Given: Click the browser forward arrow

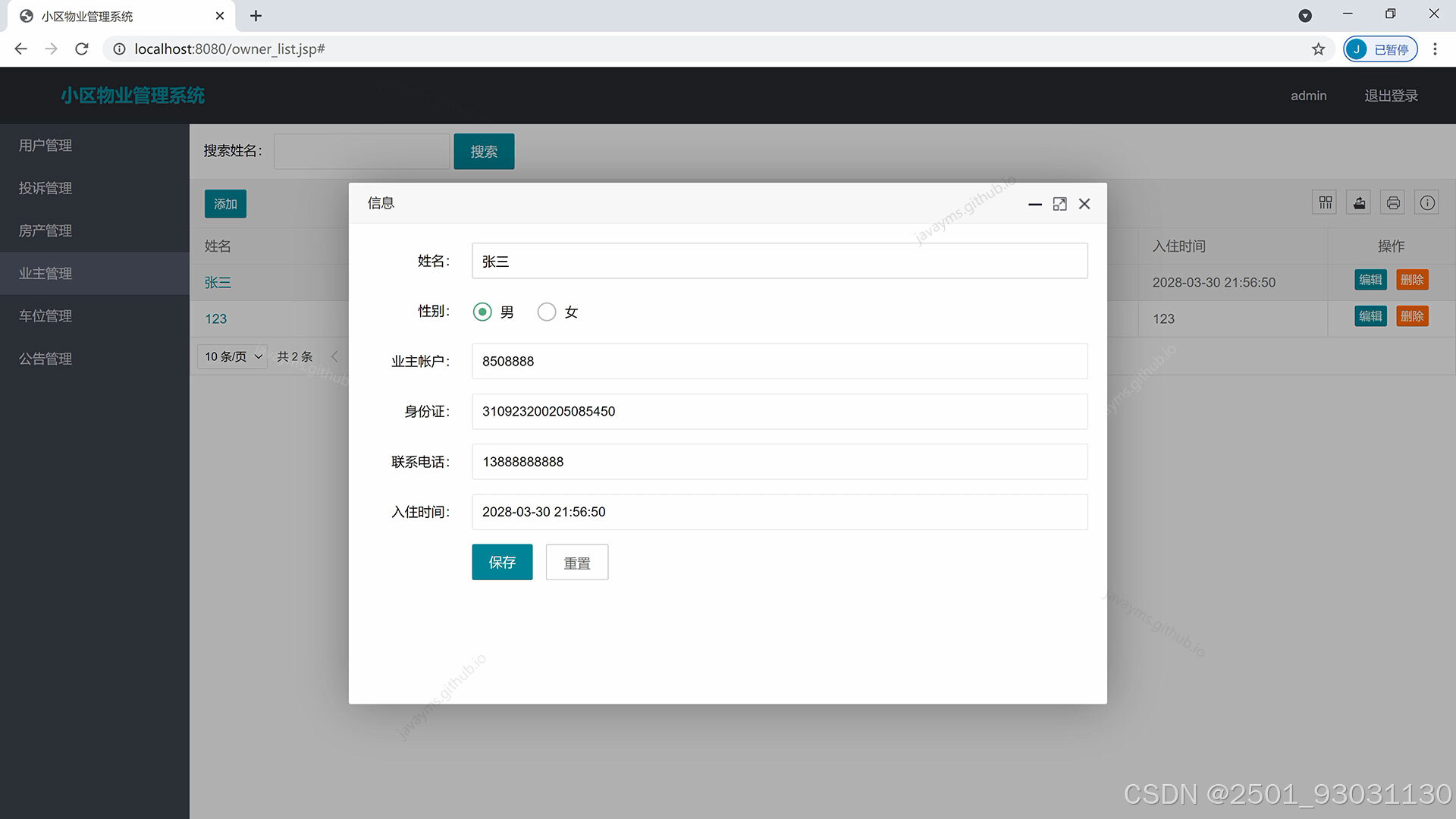Looking at the screenshot, I should pos(51,49).
